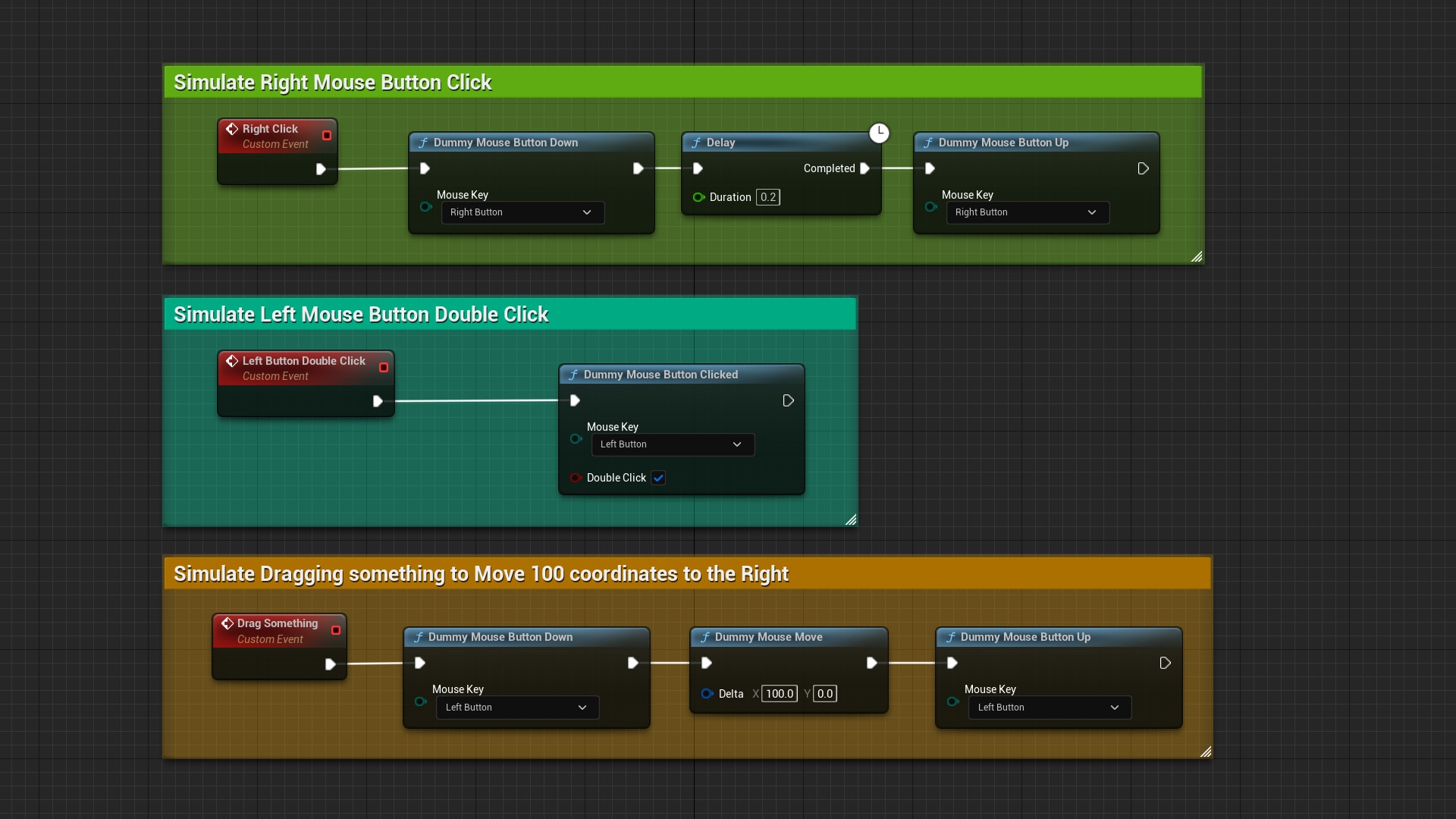Click the delegate pin on Left Button Double Click event
Screen dimensions: 1456x819
[x=383, y=368]
